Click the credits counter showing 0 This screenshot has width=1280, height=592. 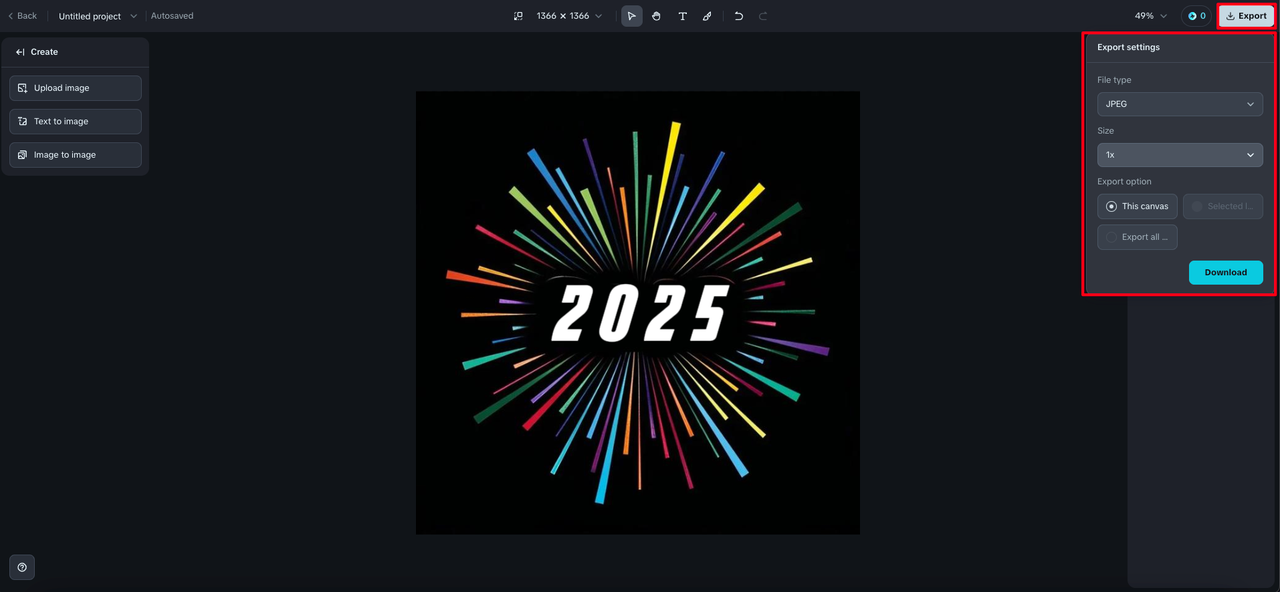(1196, 16)
